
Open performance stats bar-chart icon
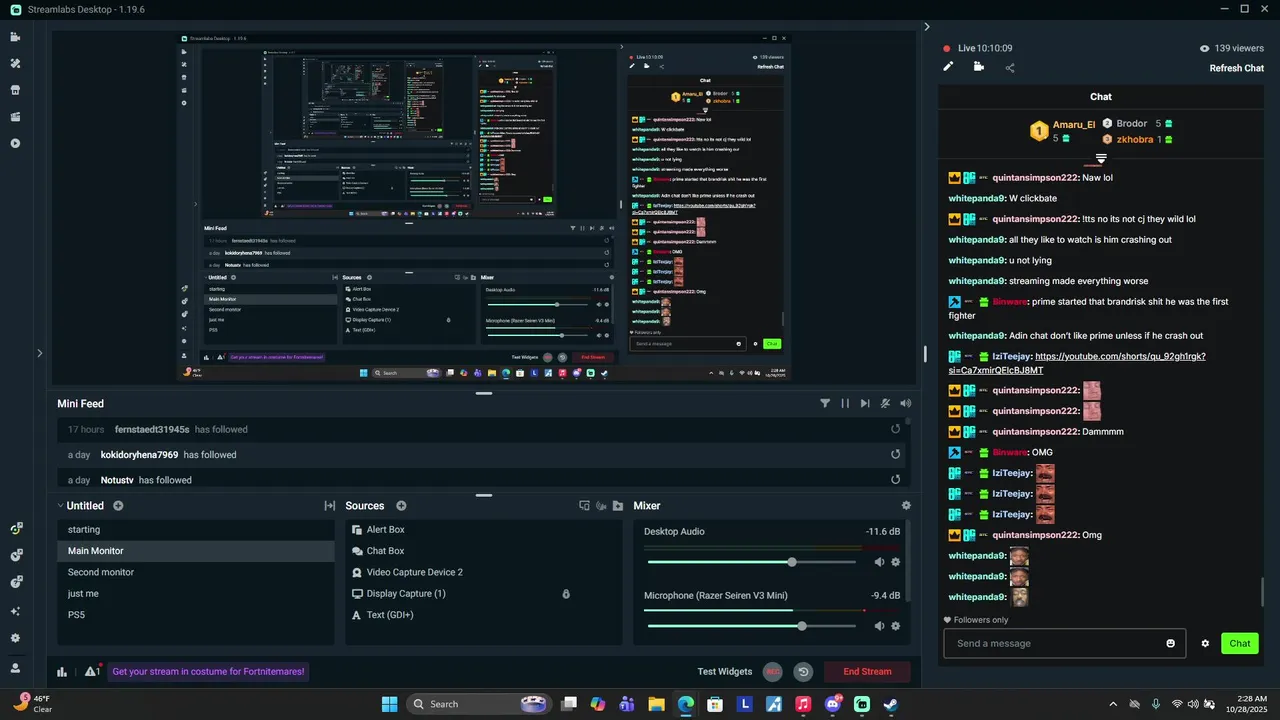(x=62, y=672)
